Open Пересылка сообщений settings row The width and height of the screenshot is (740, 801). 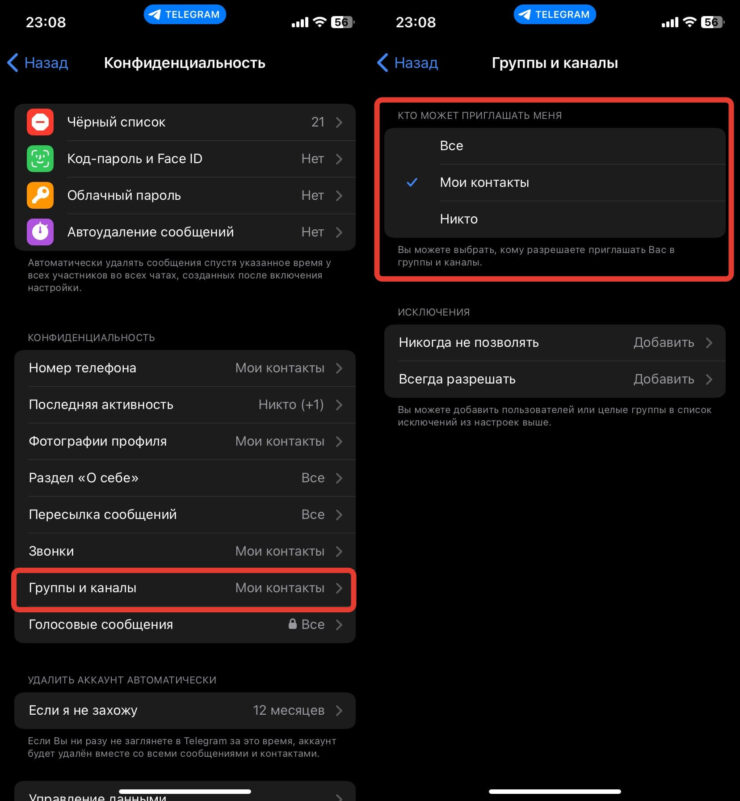click(x=185, y=514)
